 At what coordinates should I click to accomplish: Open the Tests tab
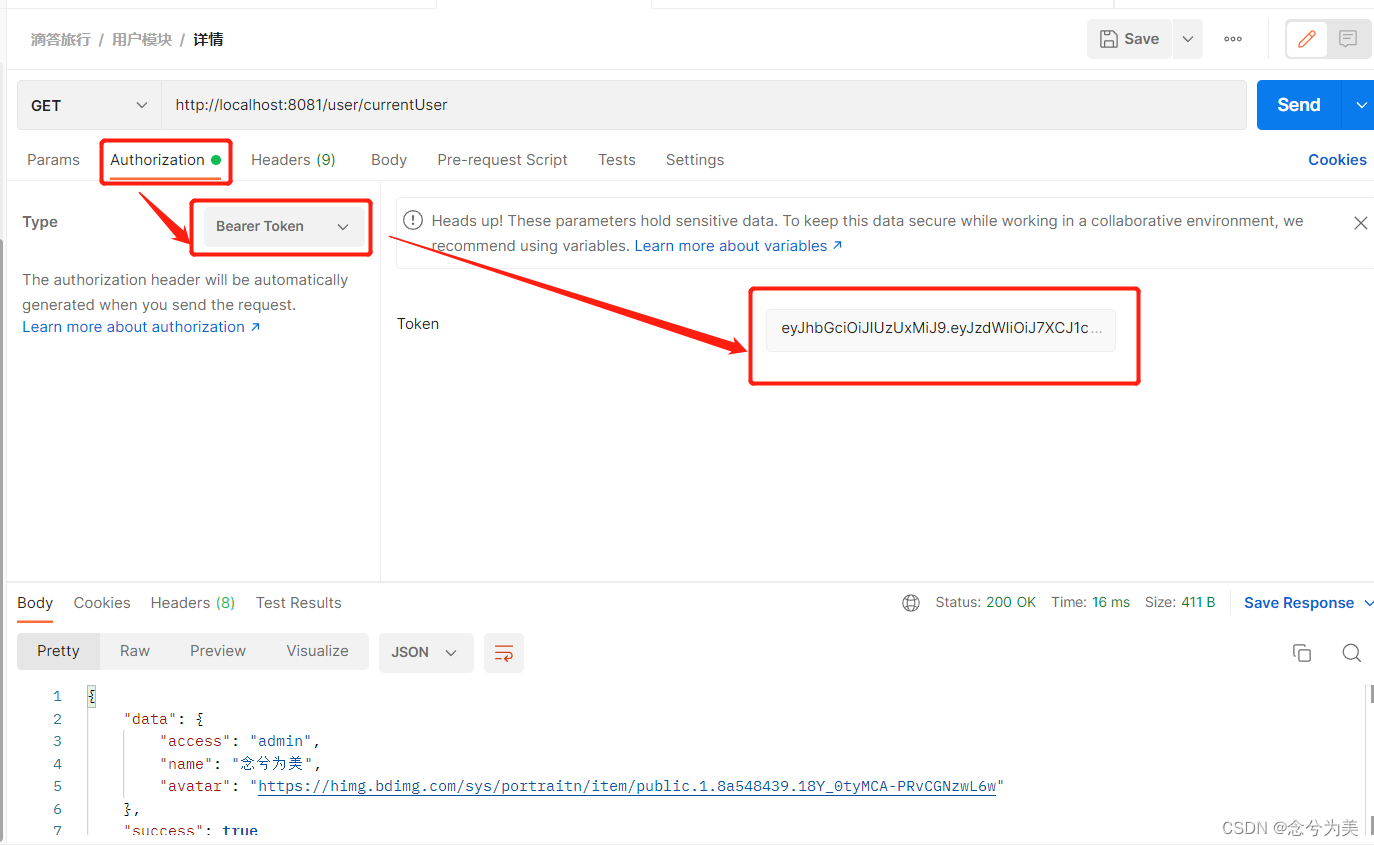click(617, 160)
